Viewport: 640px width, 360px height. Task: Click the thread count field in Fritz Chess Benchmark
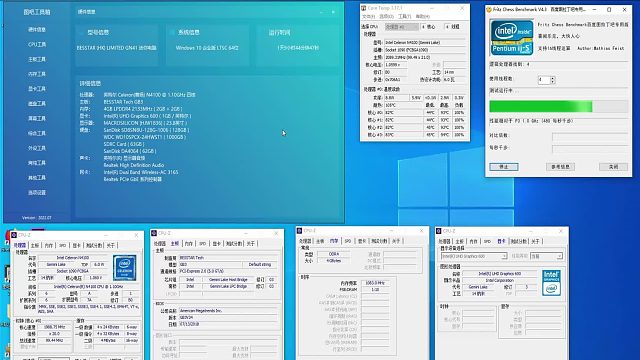point(544,80)
